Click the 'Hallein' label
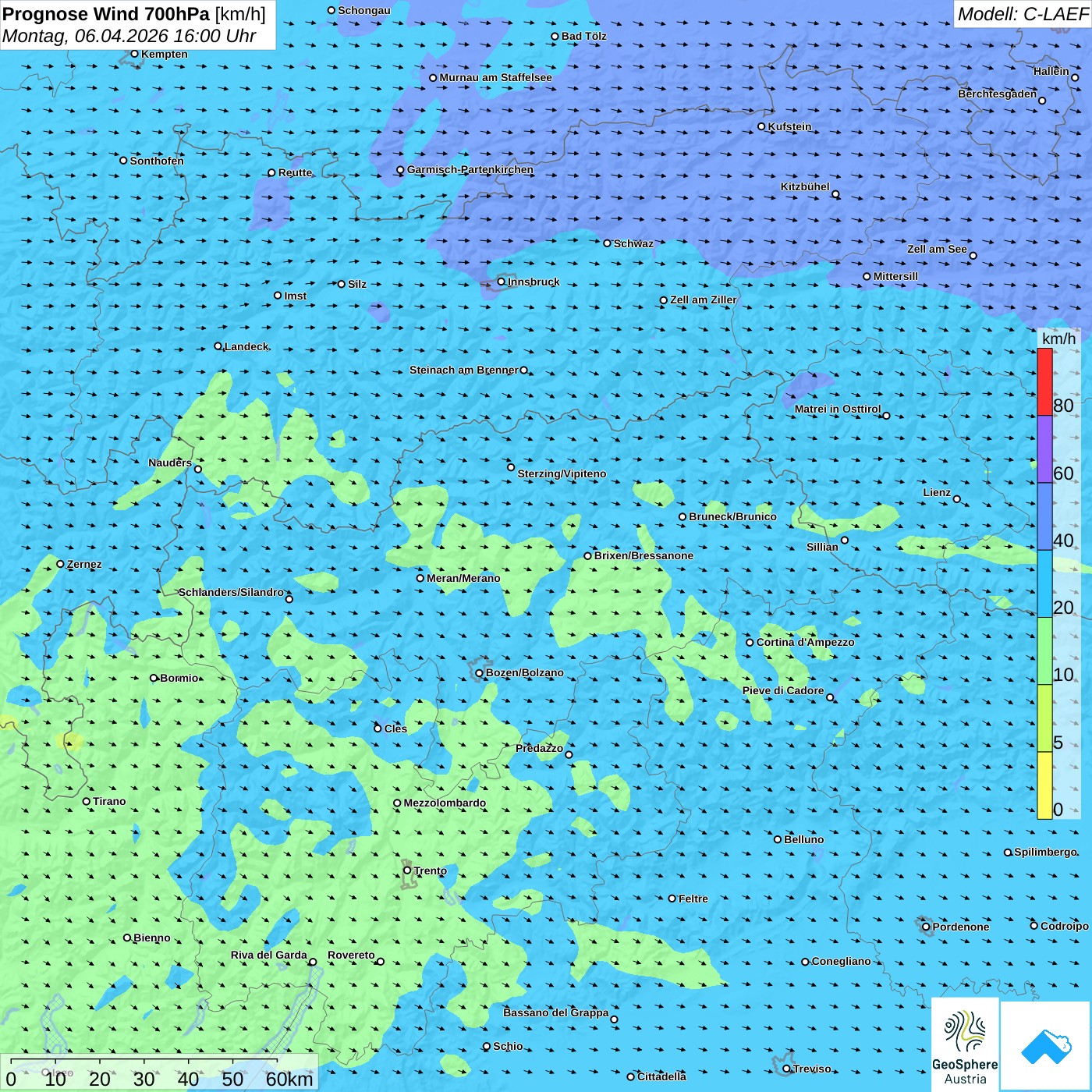Image resolution: width=1092 pixels, height=1092 pixels. point(1051,71)
